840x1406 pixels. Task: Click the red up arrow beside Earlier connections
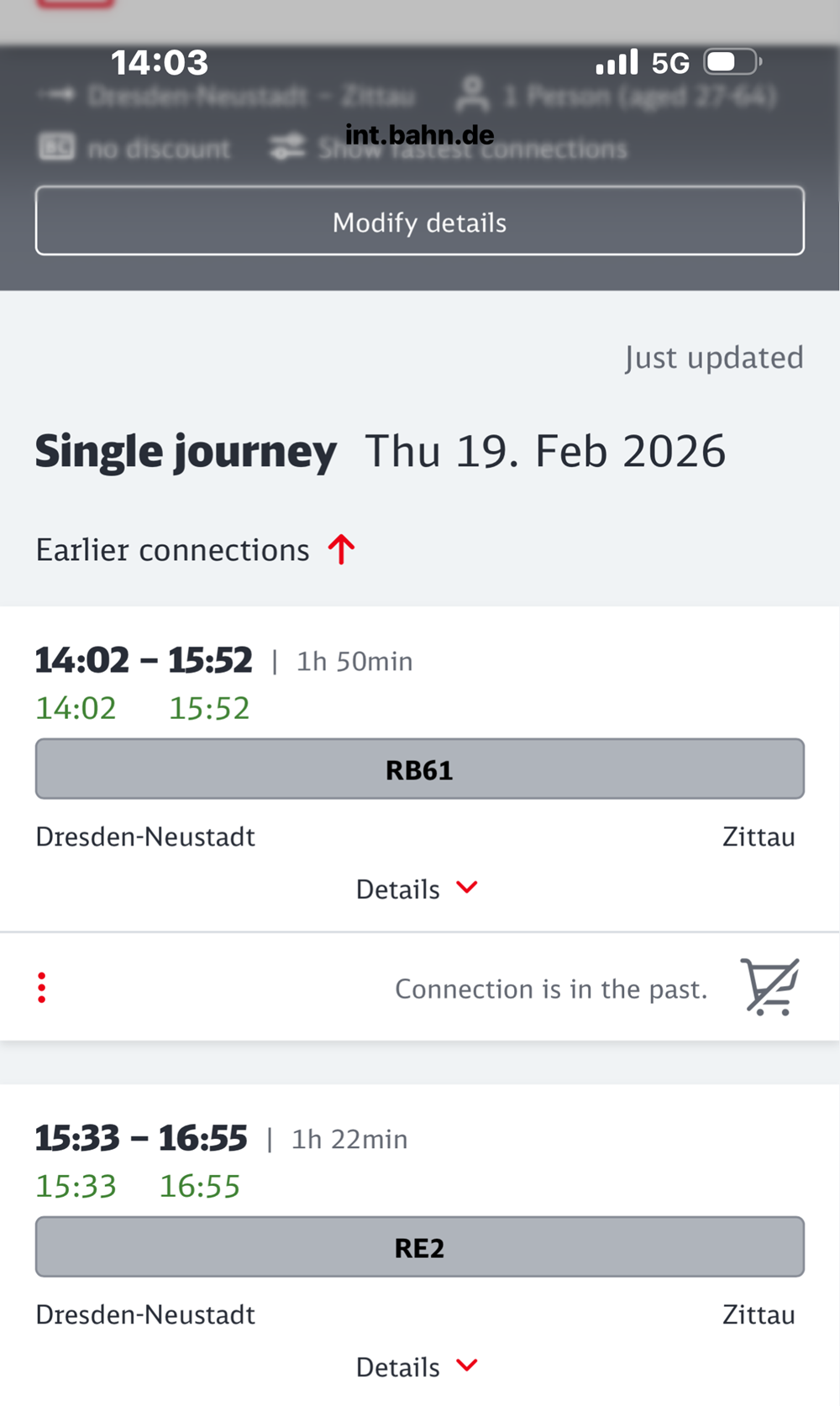point(341,550)
